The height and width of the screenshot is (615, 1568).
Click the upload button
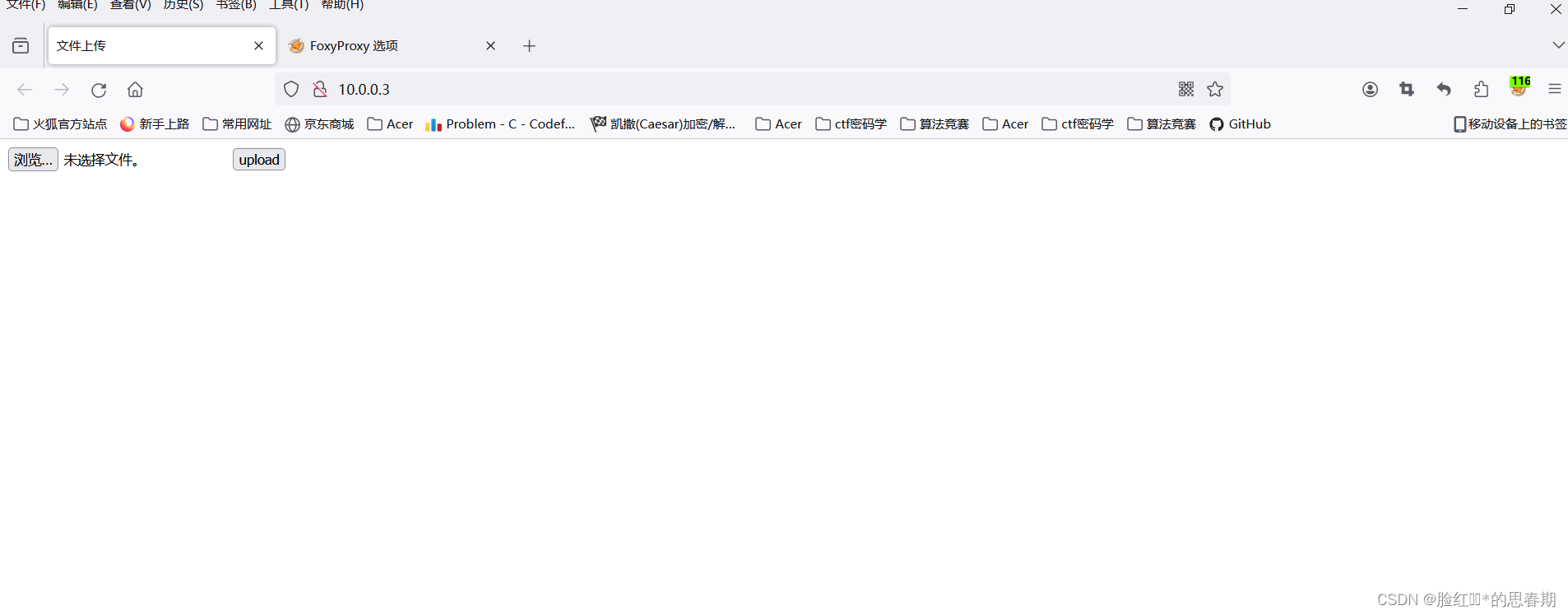click(259, 160)
